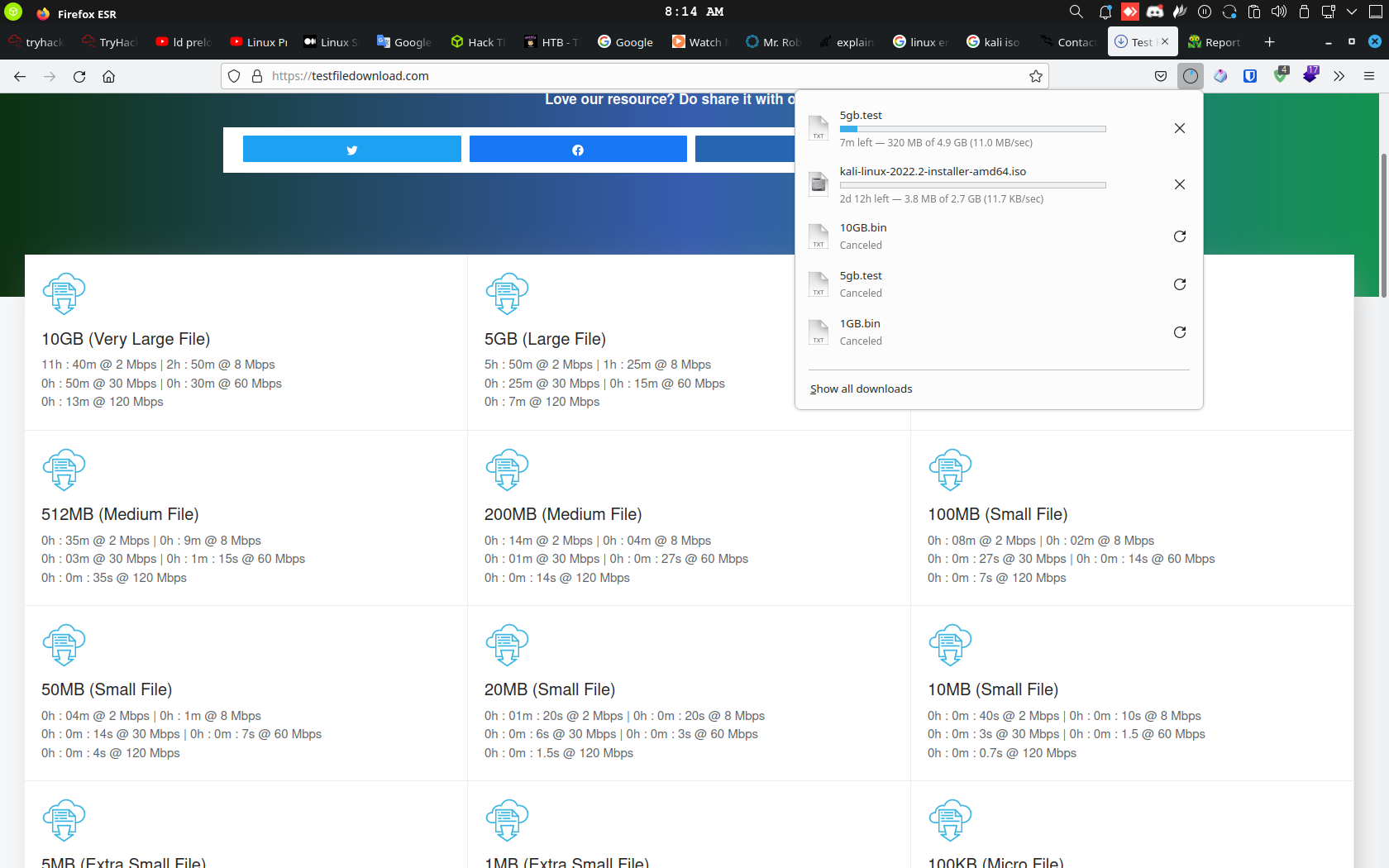This screenshot has width=1389, height=868.
Task: Reload the current page
Action: click(x=79, y=76)
